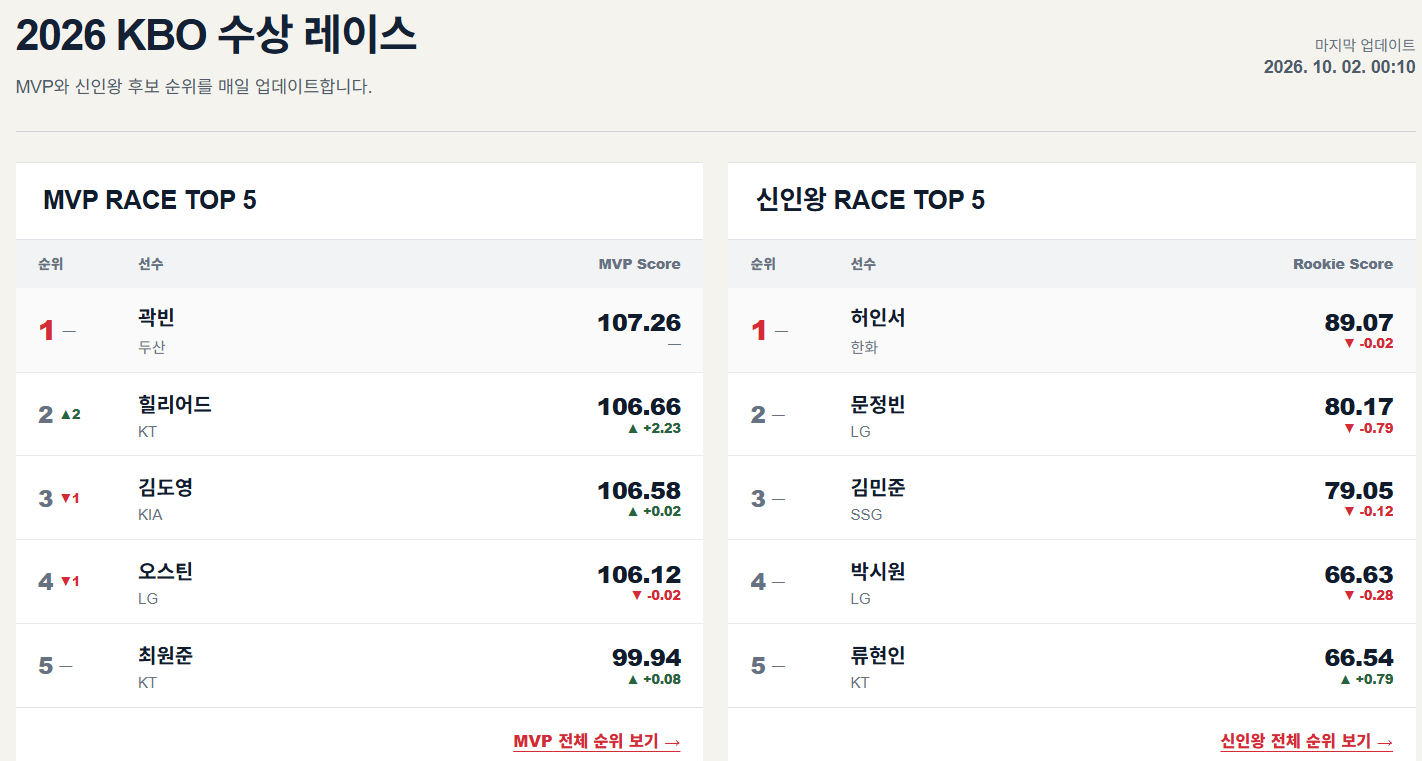Click the +2.23 score change
This screenshot has height=761, width=1422.
(654, 428)
